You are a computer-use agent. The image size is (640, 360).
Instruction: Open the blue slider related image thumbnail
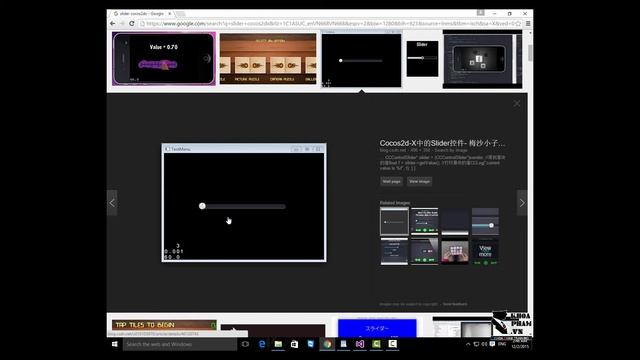[485, 221]
